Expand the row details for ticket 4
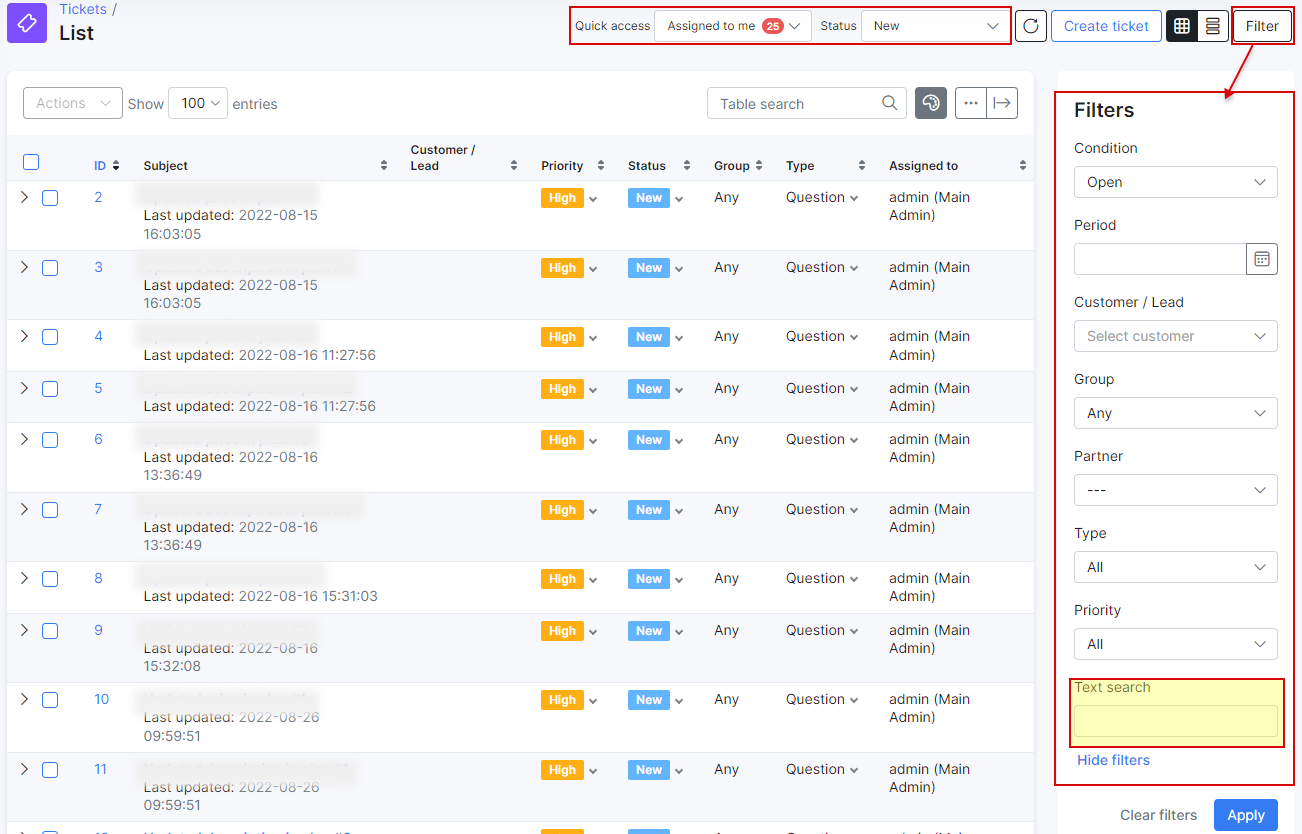Screen dimensions: 1302x834 click(x=25, y=337)
